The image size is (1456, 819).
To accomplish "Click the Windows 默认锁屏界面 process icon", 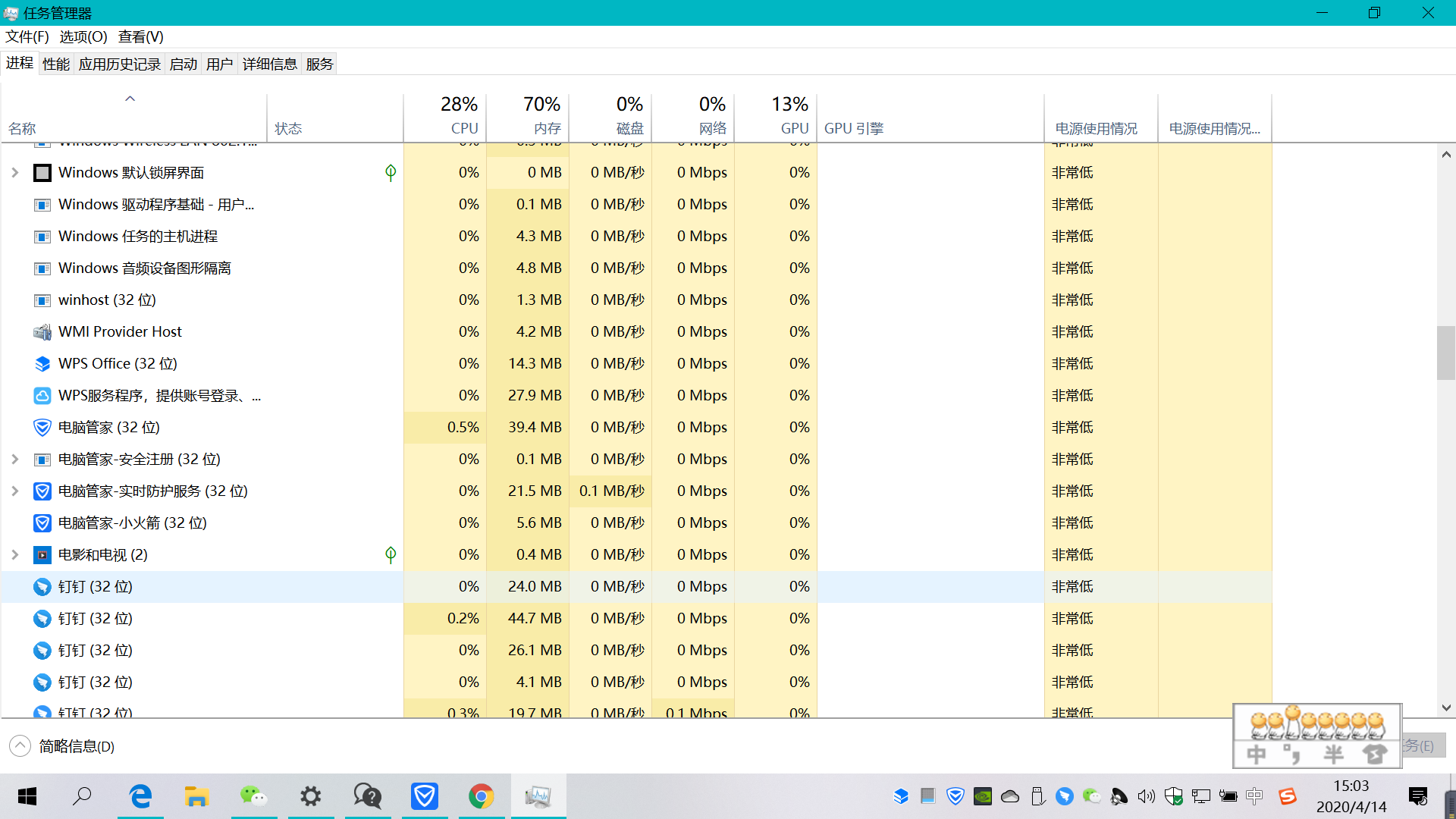I will pyautogui.click(x=42, y=173).
